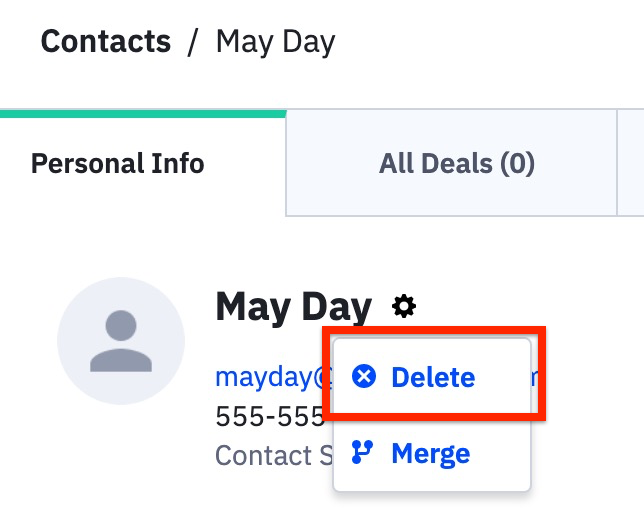Click the person silhouette avatar icon
This screenshot has height=516, width=644.
coord(121,341)
